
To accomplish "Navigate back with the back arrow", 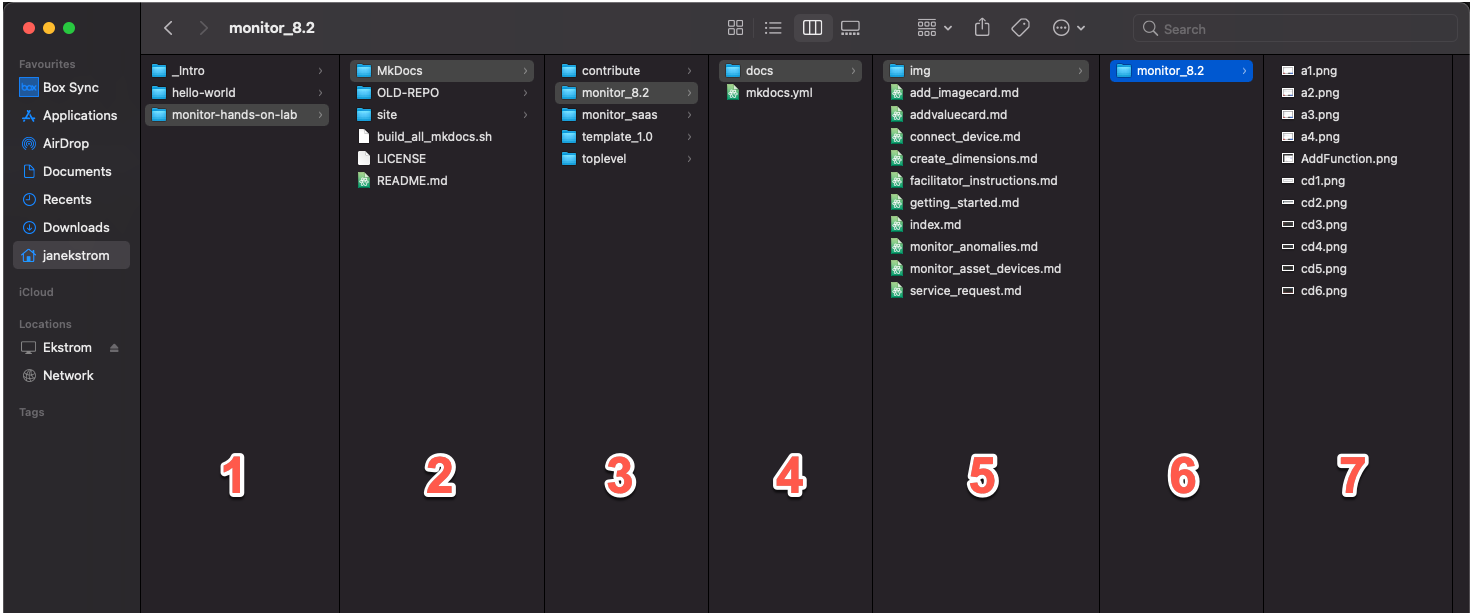I will pyautogui.click(x=168, y=28).
